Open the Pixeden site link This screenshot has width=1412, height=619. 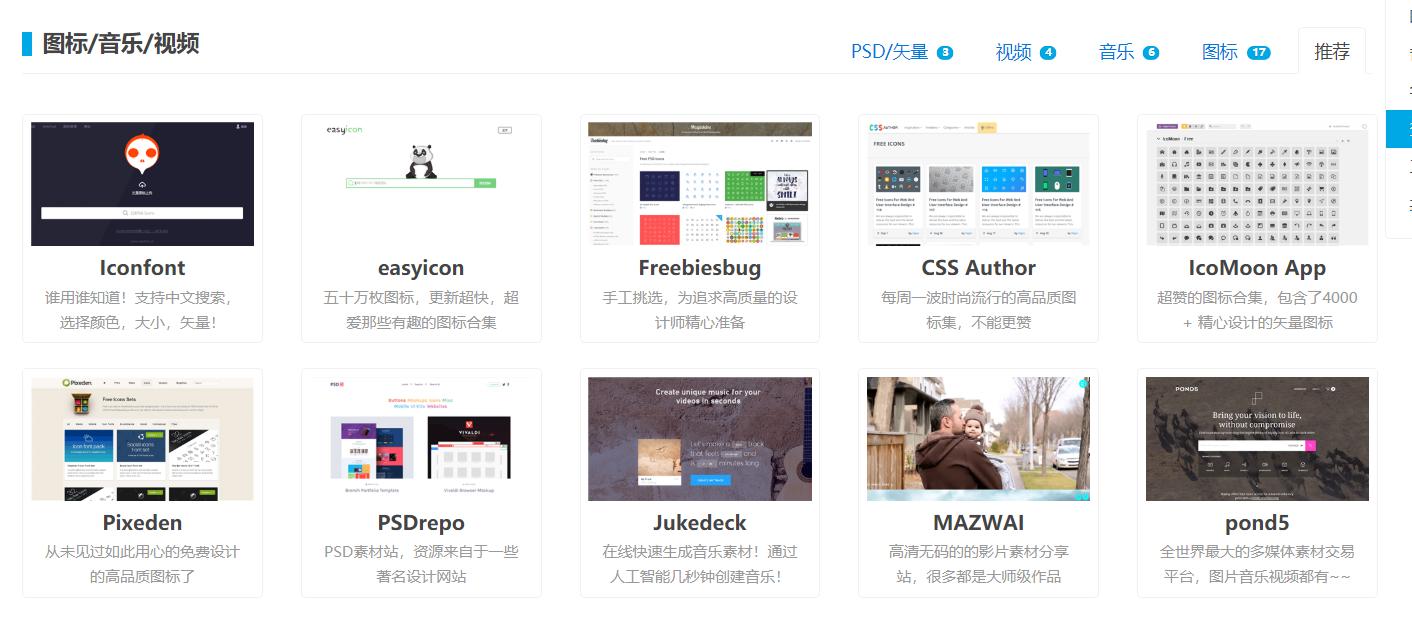(141, 522)
